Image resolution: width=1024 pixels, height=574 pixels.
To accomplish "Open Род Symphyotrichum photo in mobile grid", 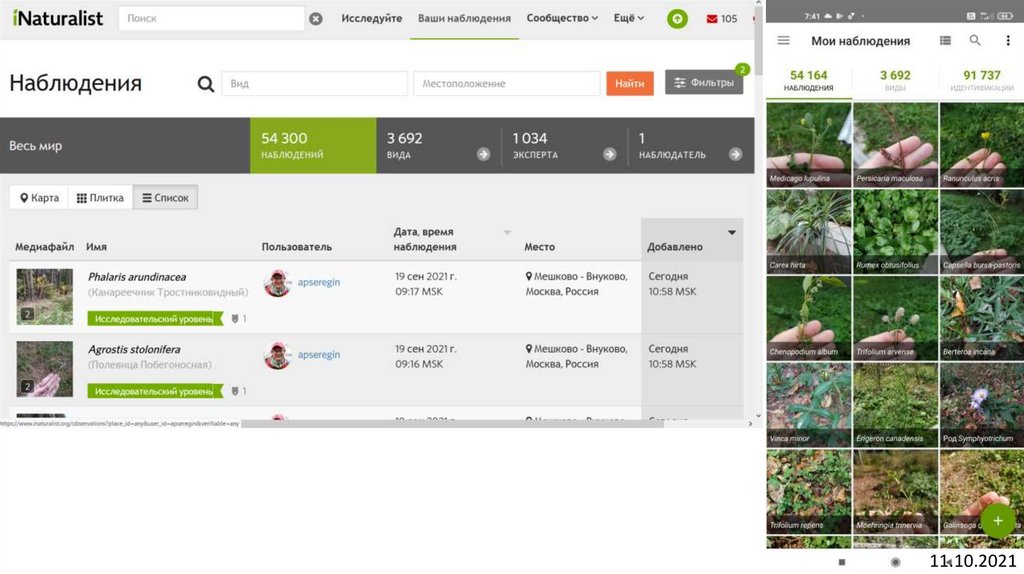I will click(x=982, y=405).
